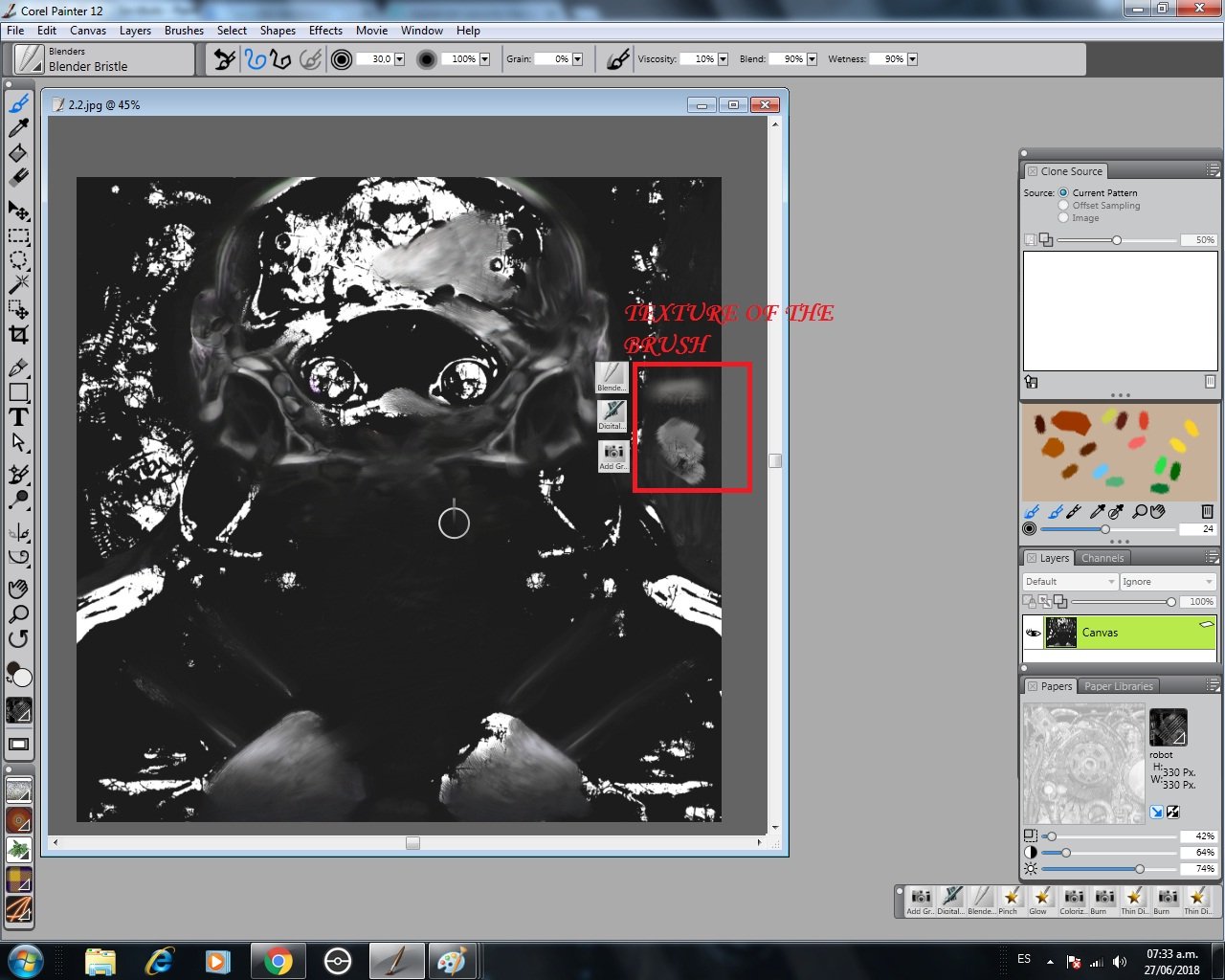The height and width of the screenshot is (980, 1225).
Task: Click the Pinch button in custom palette
Action: click(1011, 901)
